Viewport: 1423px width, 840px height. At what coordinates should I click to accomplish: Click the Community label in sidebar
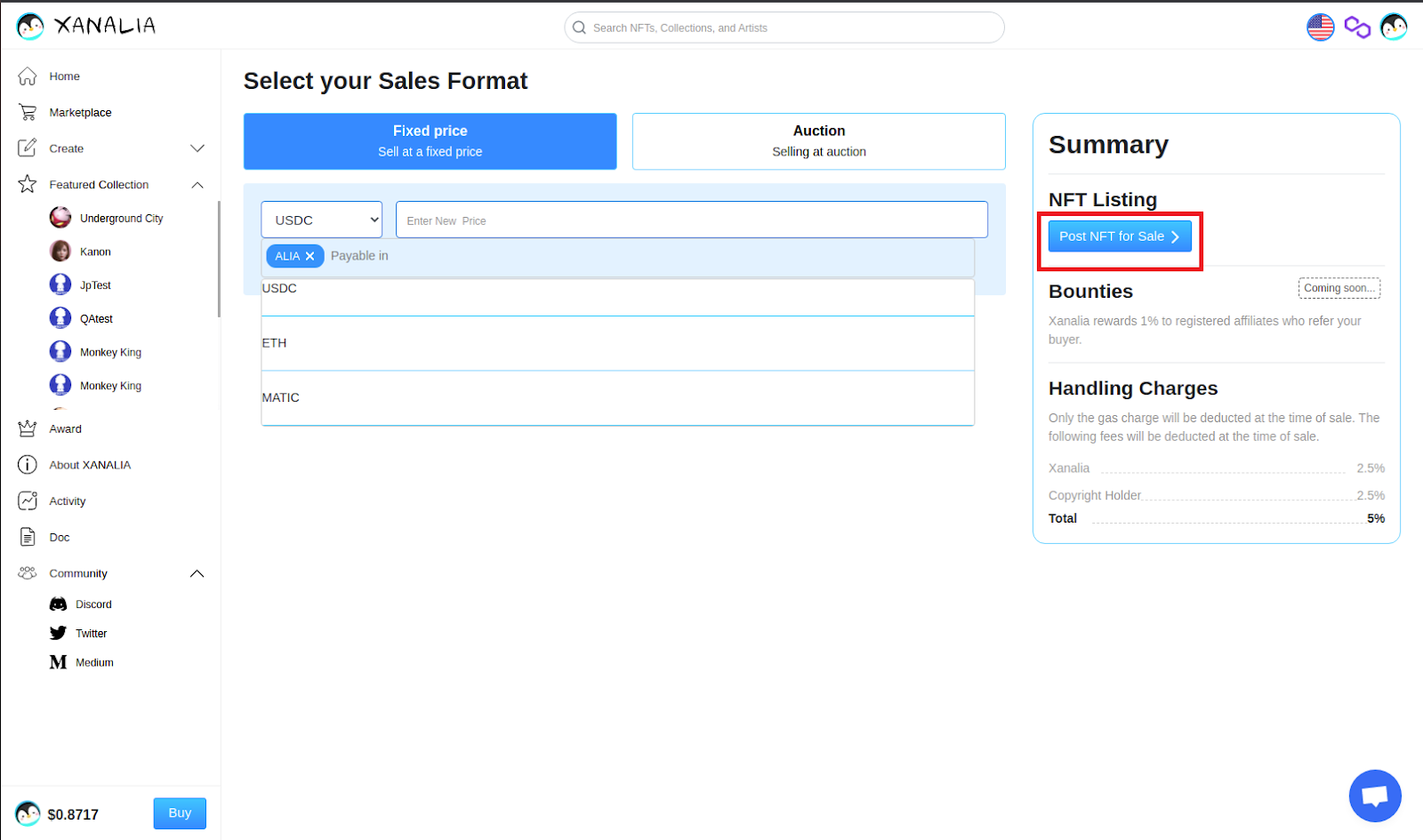pyautogui.click(x=78, y=573)
